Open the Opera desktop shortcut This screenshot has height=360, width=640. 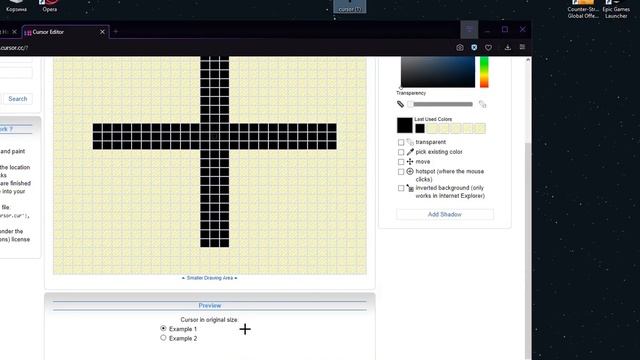(x=50, y=6)
